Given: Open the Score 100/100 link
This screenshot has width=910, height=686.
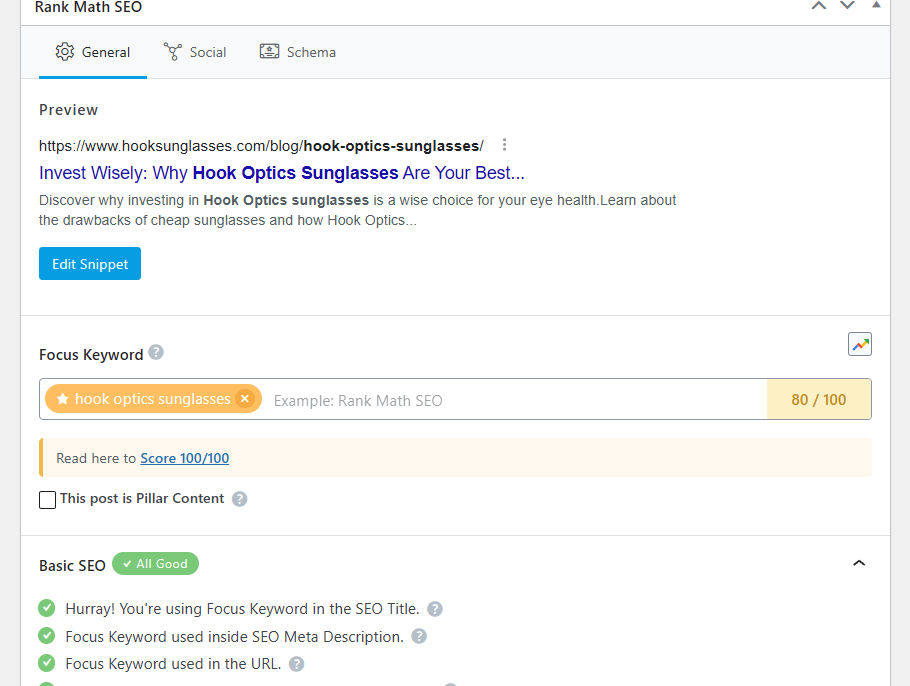Looking at the screenshot, I should (185, 458).
